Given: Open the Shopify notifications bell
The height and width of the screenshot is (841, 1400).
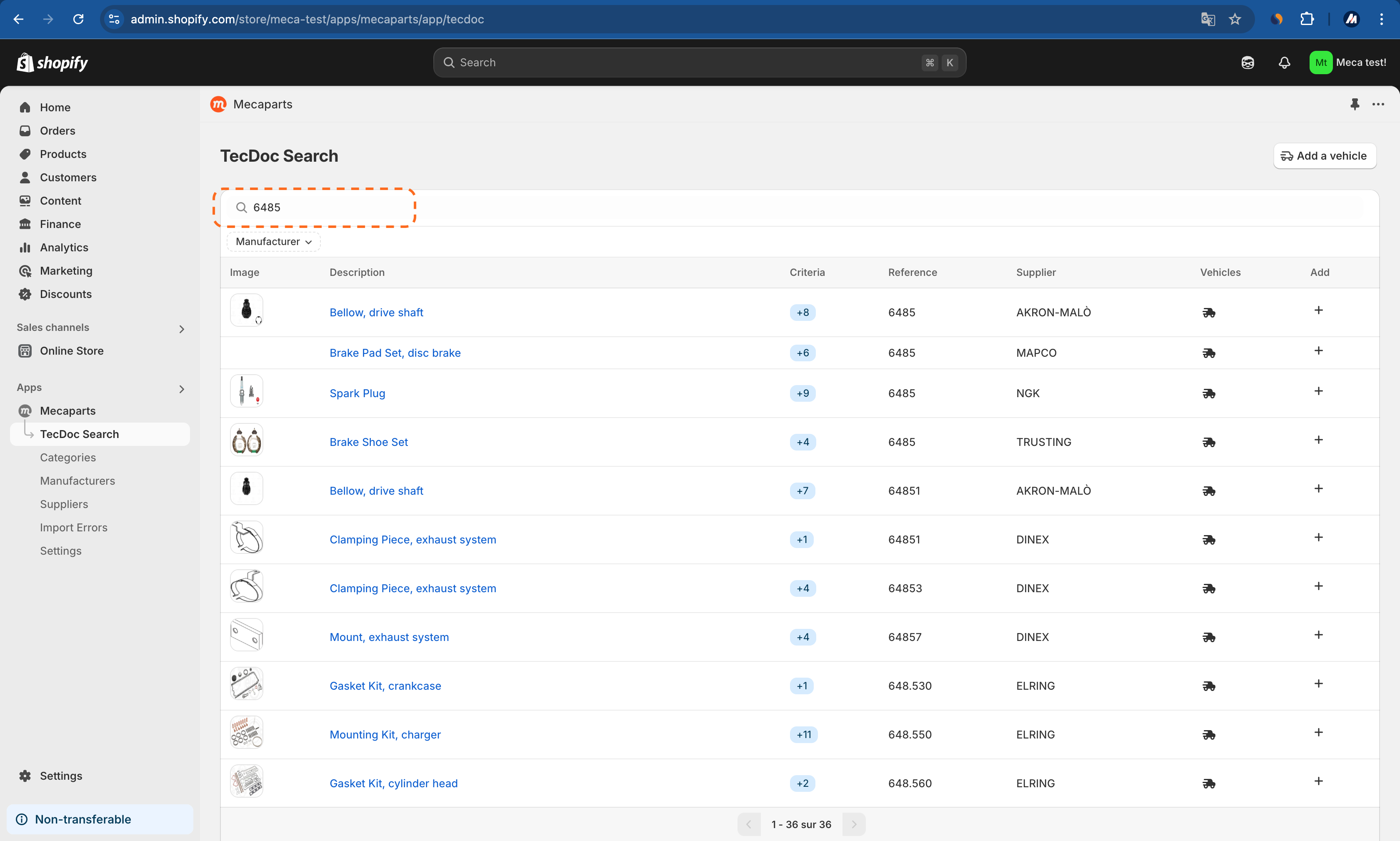Looking at the screenshot, I should click(1285, 63).
